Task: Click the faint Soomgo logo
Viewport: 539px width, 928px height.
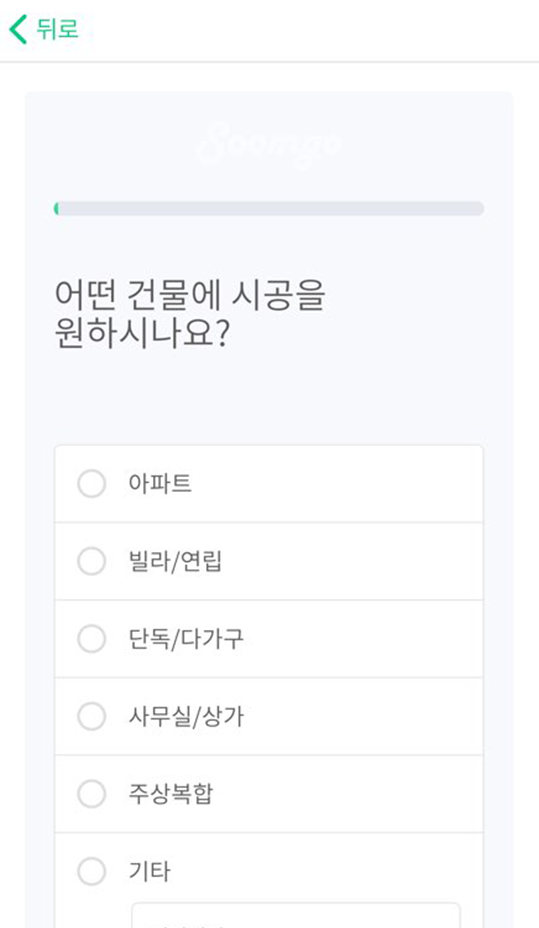Action: click(269, 143)
